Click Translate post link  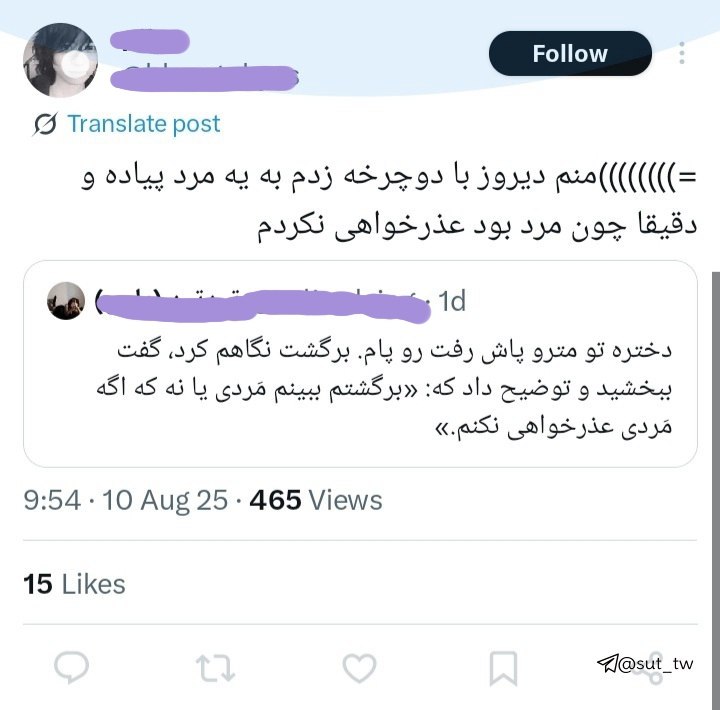pyautogui.click(x=144, y=124)
